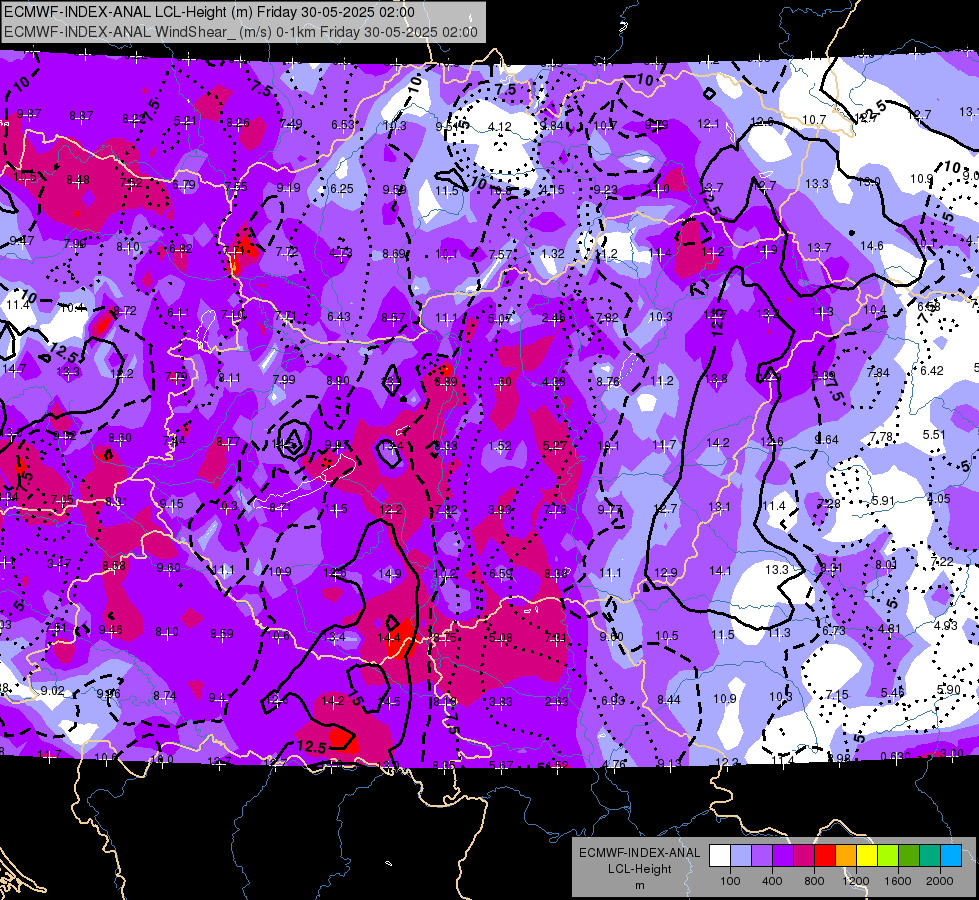Click the wind shear value 3.83

(501, 702)
